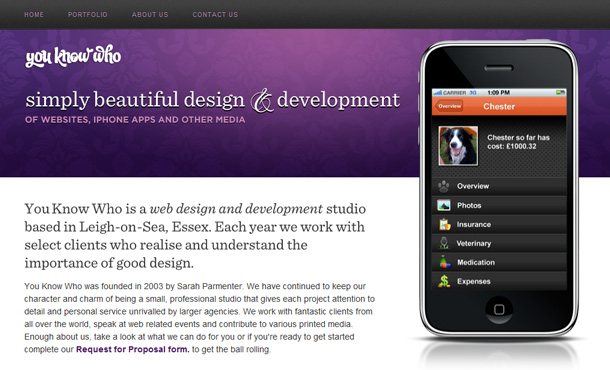Viewport: 610px width, 370px height.
Task: Click the 1:09 PM clock text
Action: point(499,93)
